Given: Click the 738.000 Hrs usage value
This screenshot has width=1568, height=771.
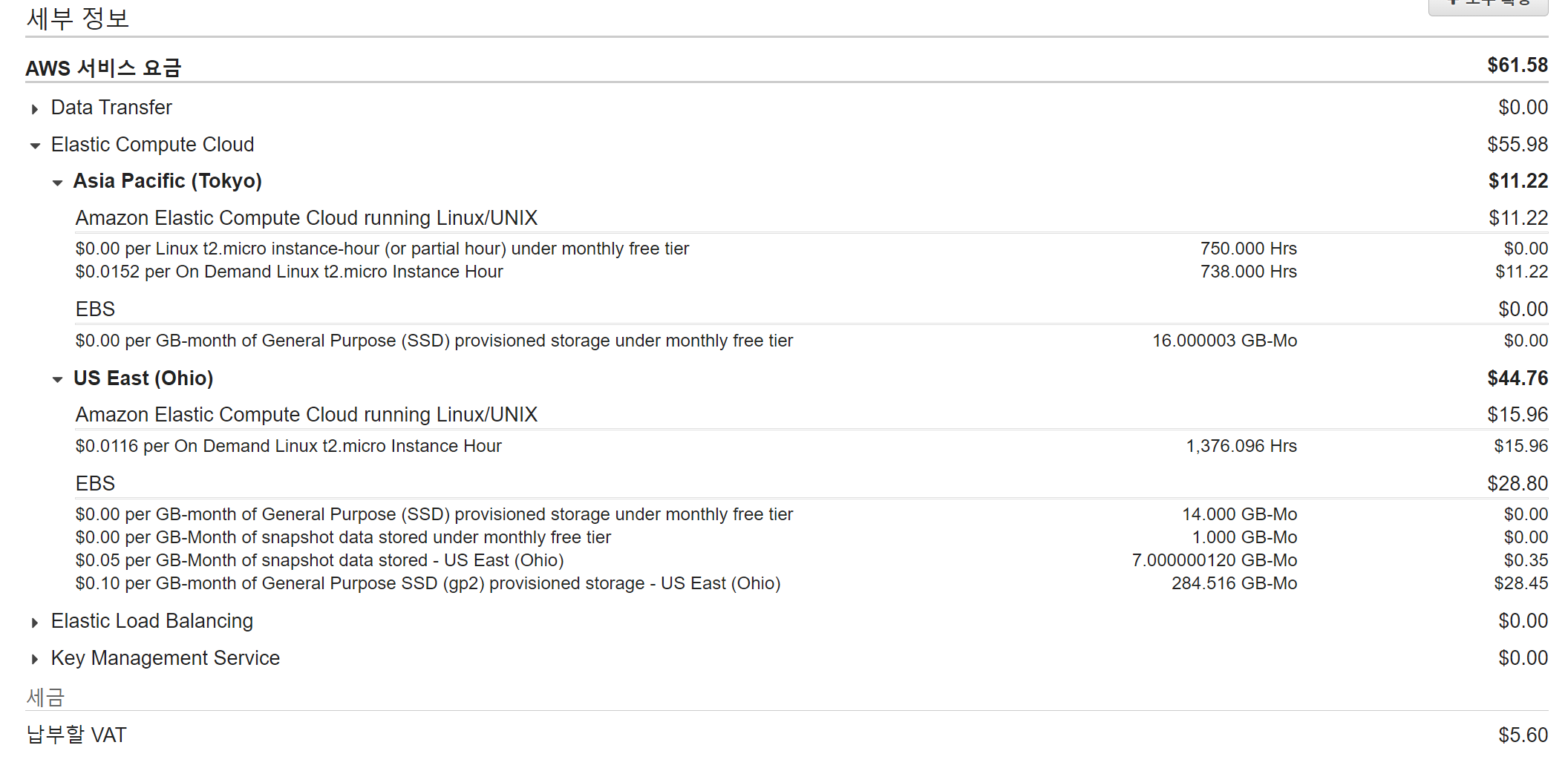Looking at the screenshot, I should point(1249,272).
